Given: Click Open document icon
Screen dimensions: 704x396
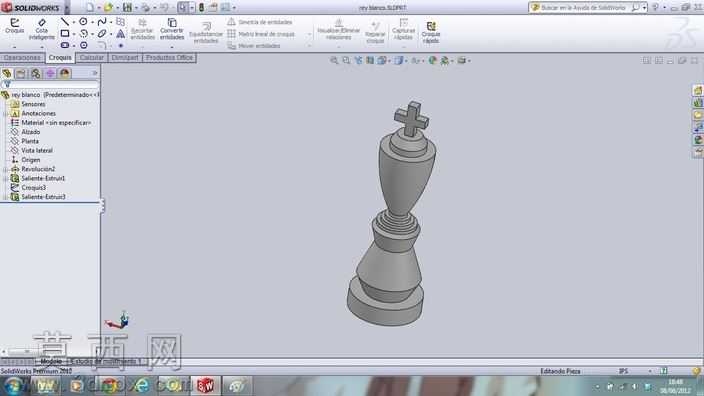Looking at the screenshot, I should [108, 7].
